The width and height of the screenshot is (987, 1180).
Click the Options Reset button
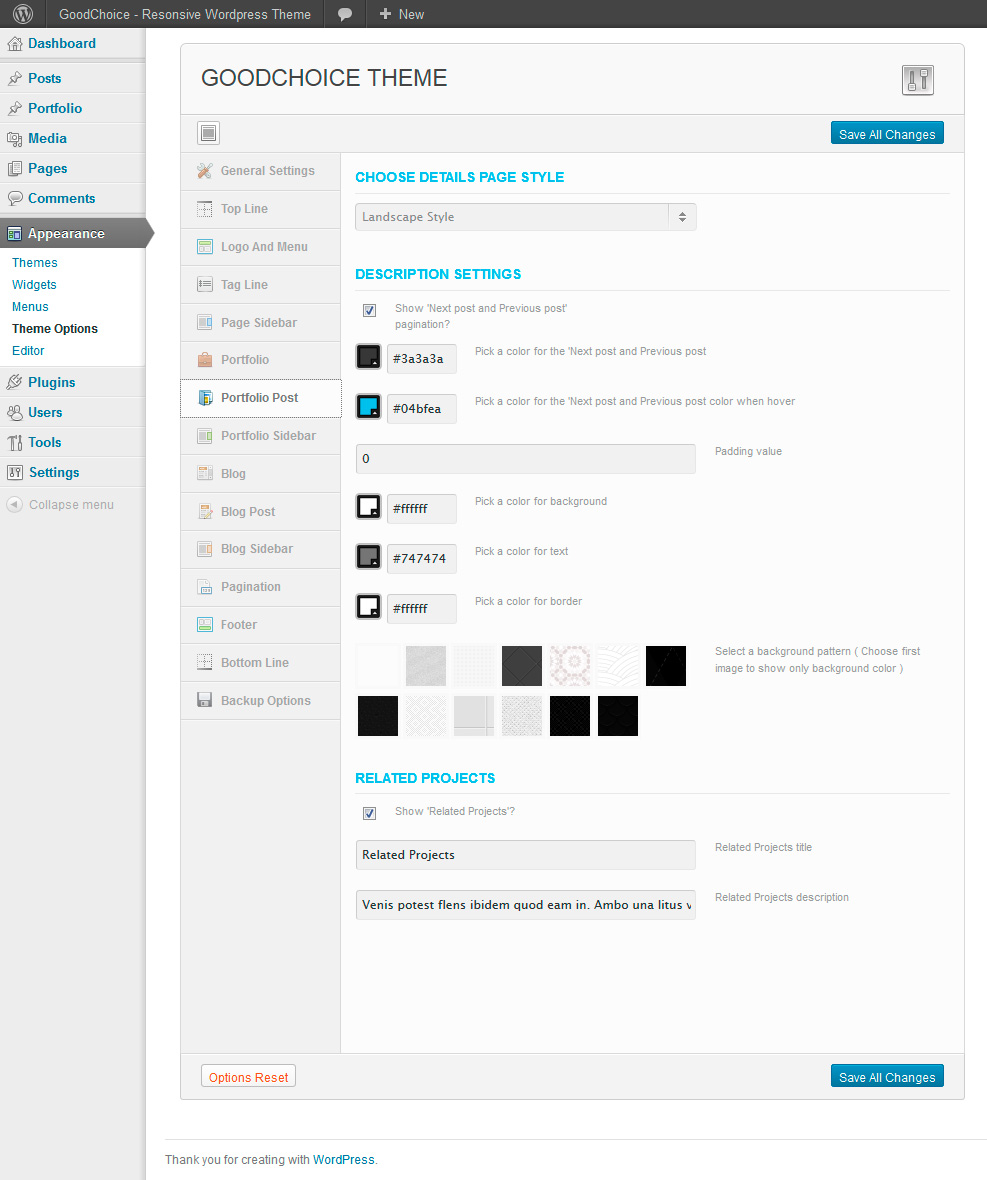tap(248, 1076)
